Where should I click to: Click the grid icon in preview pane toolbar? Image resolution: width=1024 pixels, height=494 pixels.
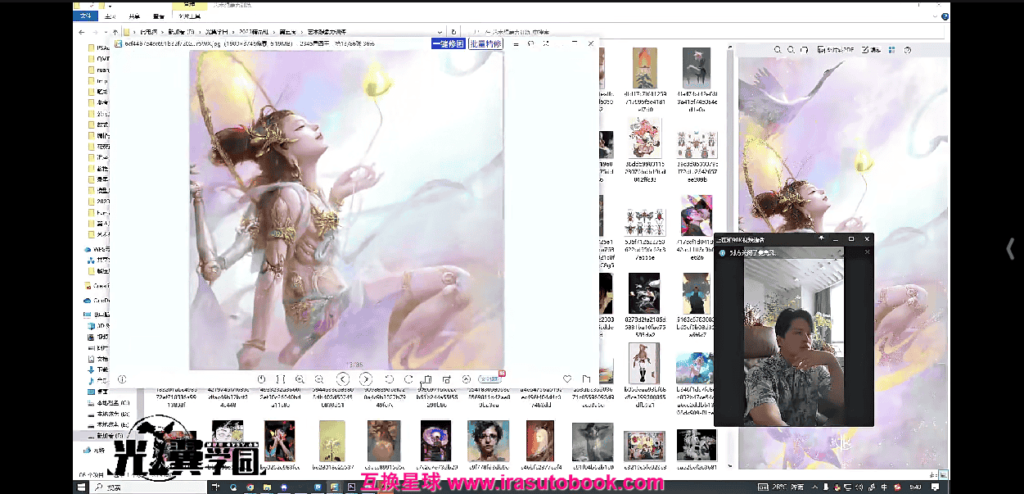click(891, 50)
